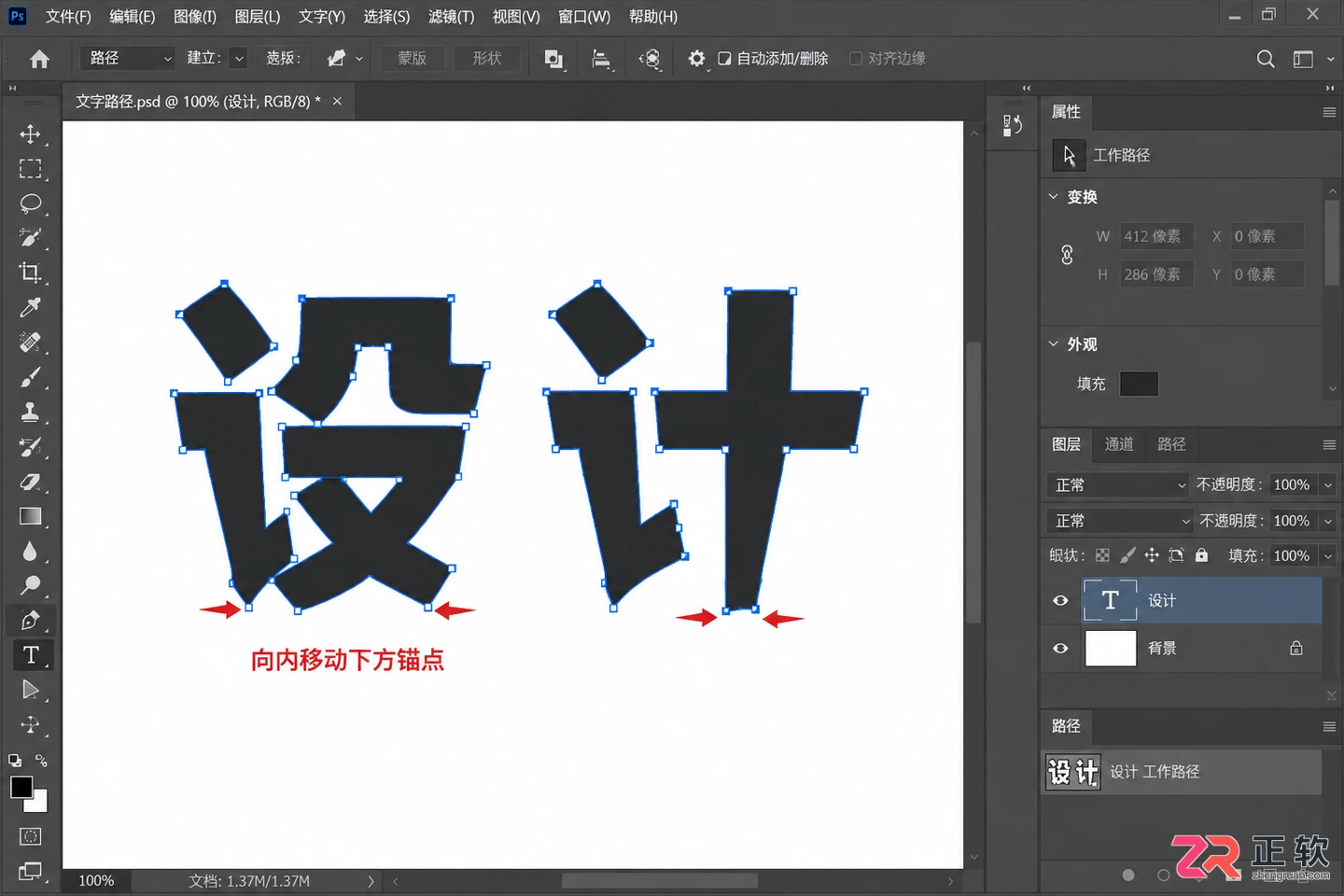The width and height of the screenshot is (1344, 896).
Task: Click the 蒙版 button
Action: pos(413,58)
